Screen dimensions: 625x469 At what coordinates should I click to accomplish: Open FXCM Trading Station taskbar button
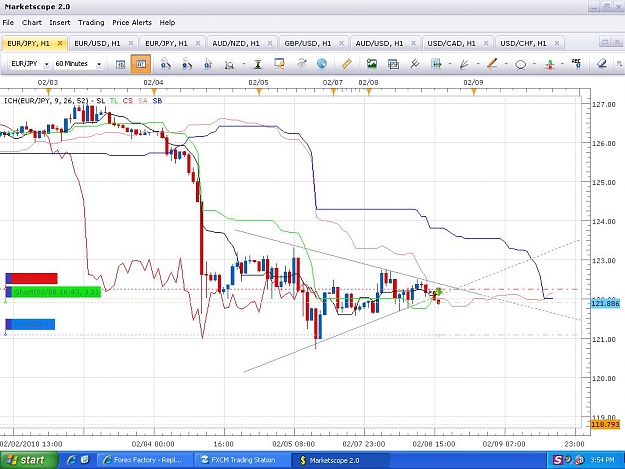coord(242,460)
